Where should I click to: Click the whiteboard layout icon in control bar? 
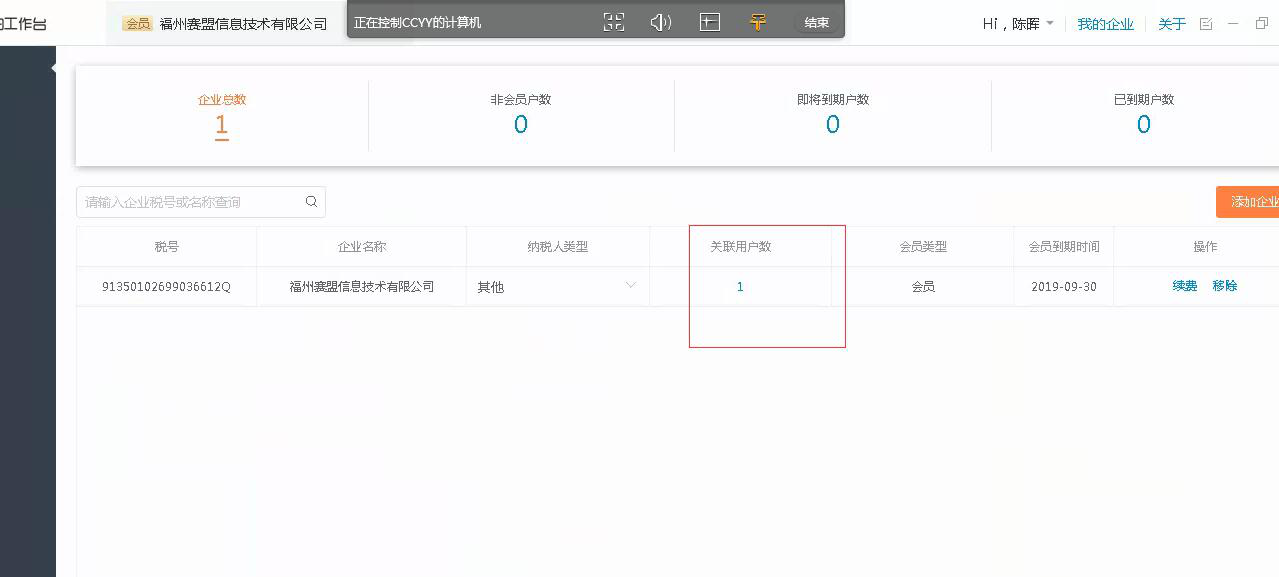click(710, 22)
